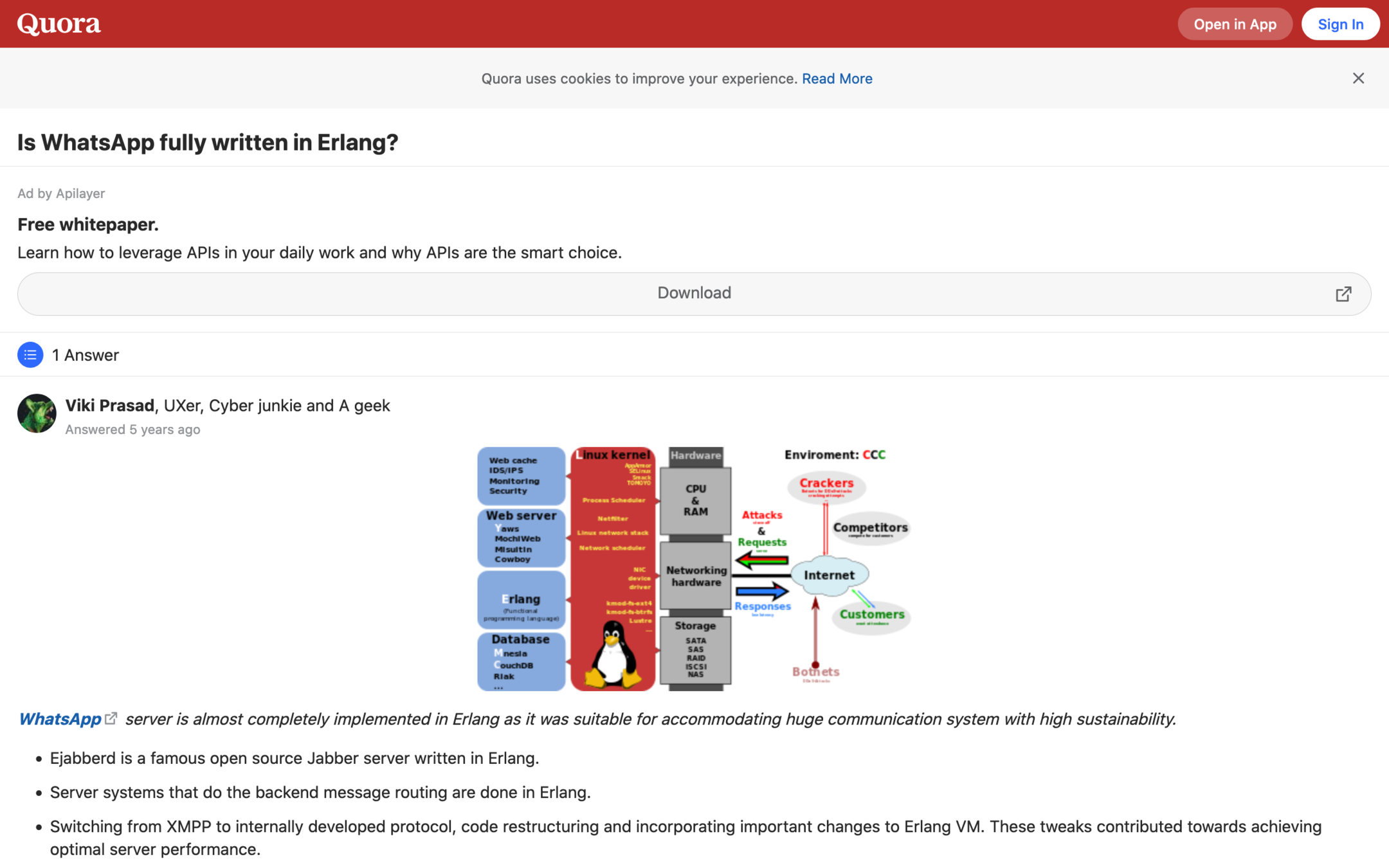1389x868 pixels.
Task: Click the Quora logo
Action: click(x=59, y=24)
